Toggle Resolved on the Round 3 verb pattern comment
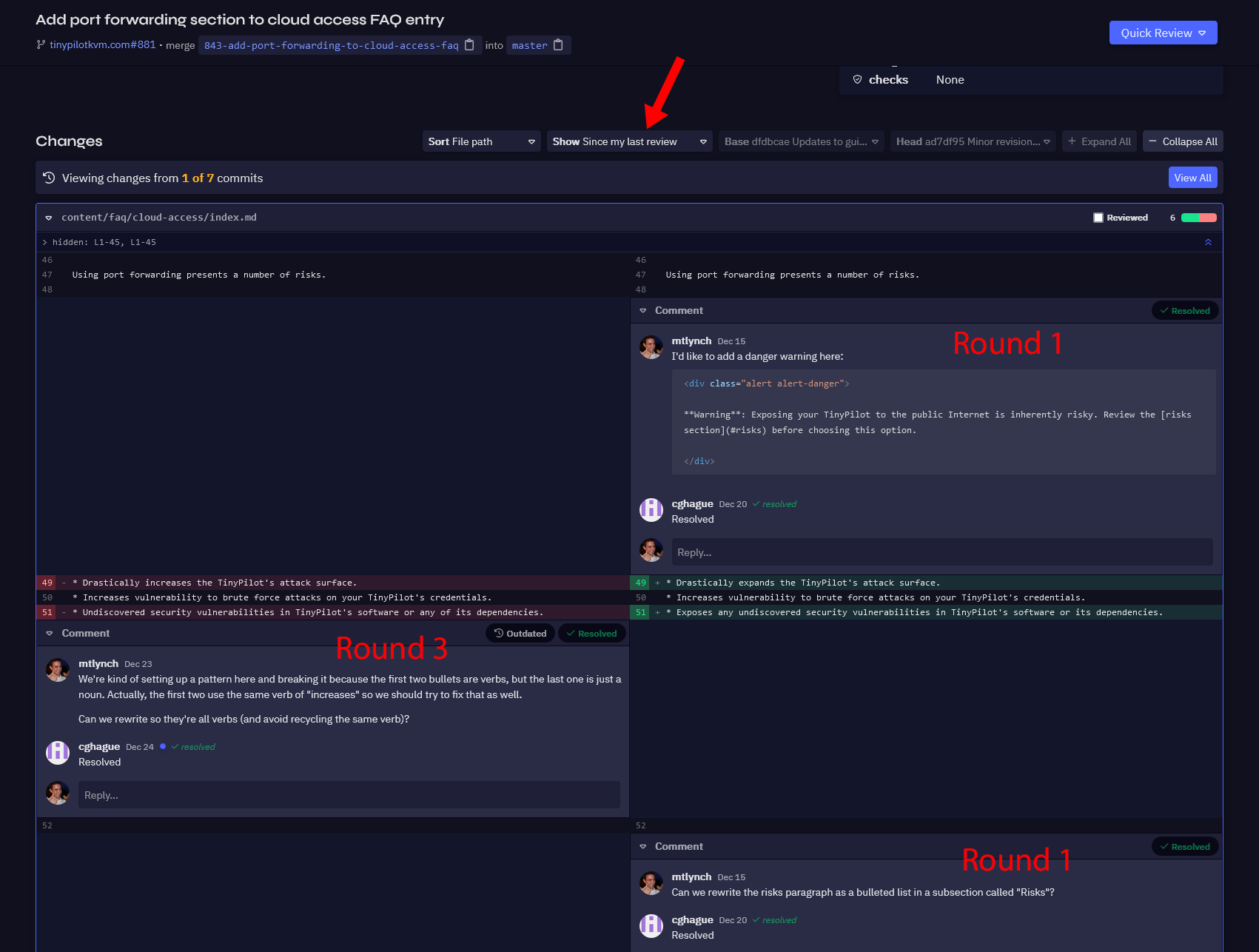Image resolution: width=1259 pixels, height=952 pixels. pos(591,633)
